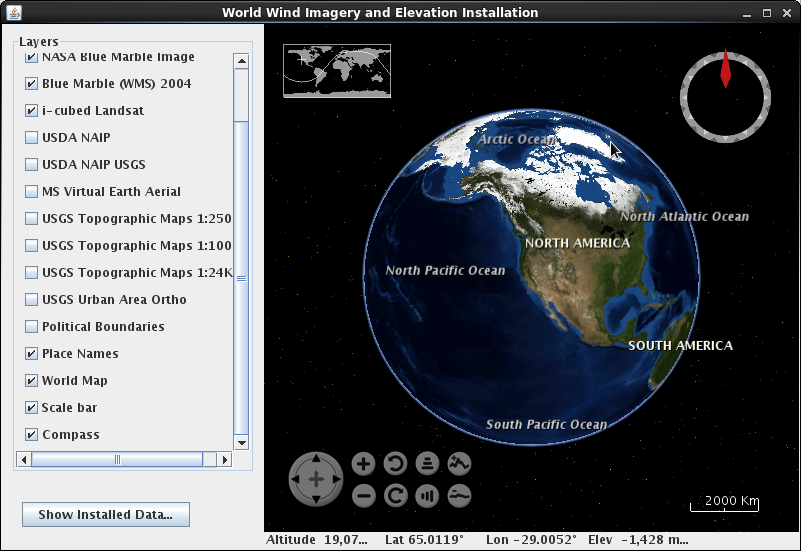
Task: Click the zoom out minus control
Action: 364,495
